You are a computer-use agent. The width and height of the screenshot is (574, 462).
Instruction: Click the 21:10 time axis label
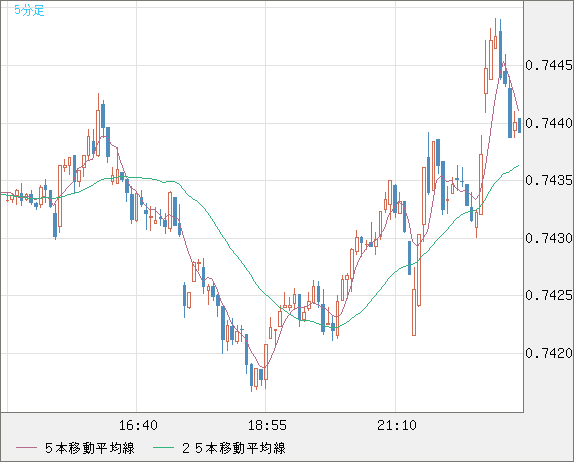pos(397,425)
